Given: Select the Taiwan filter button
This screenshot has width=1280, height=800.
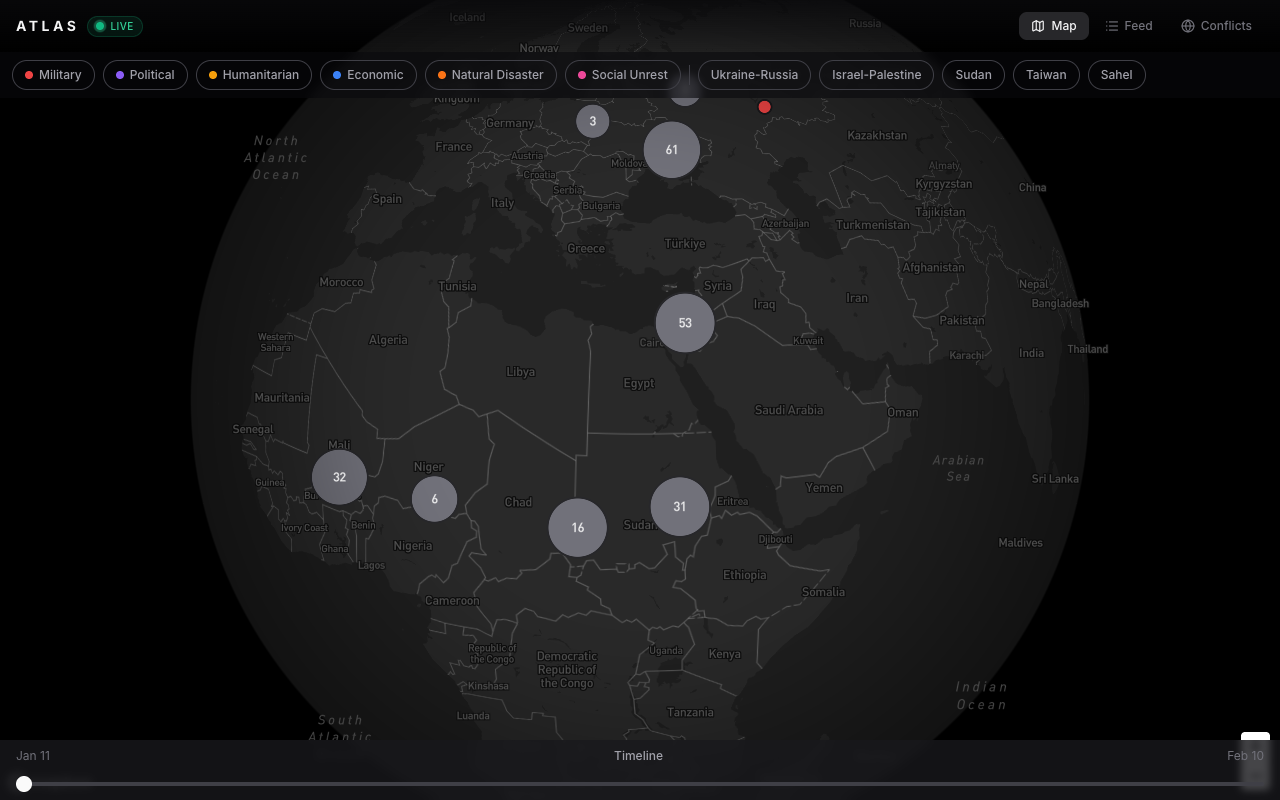Looking at the screenshot, I should [x=1046, y=74].
